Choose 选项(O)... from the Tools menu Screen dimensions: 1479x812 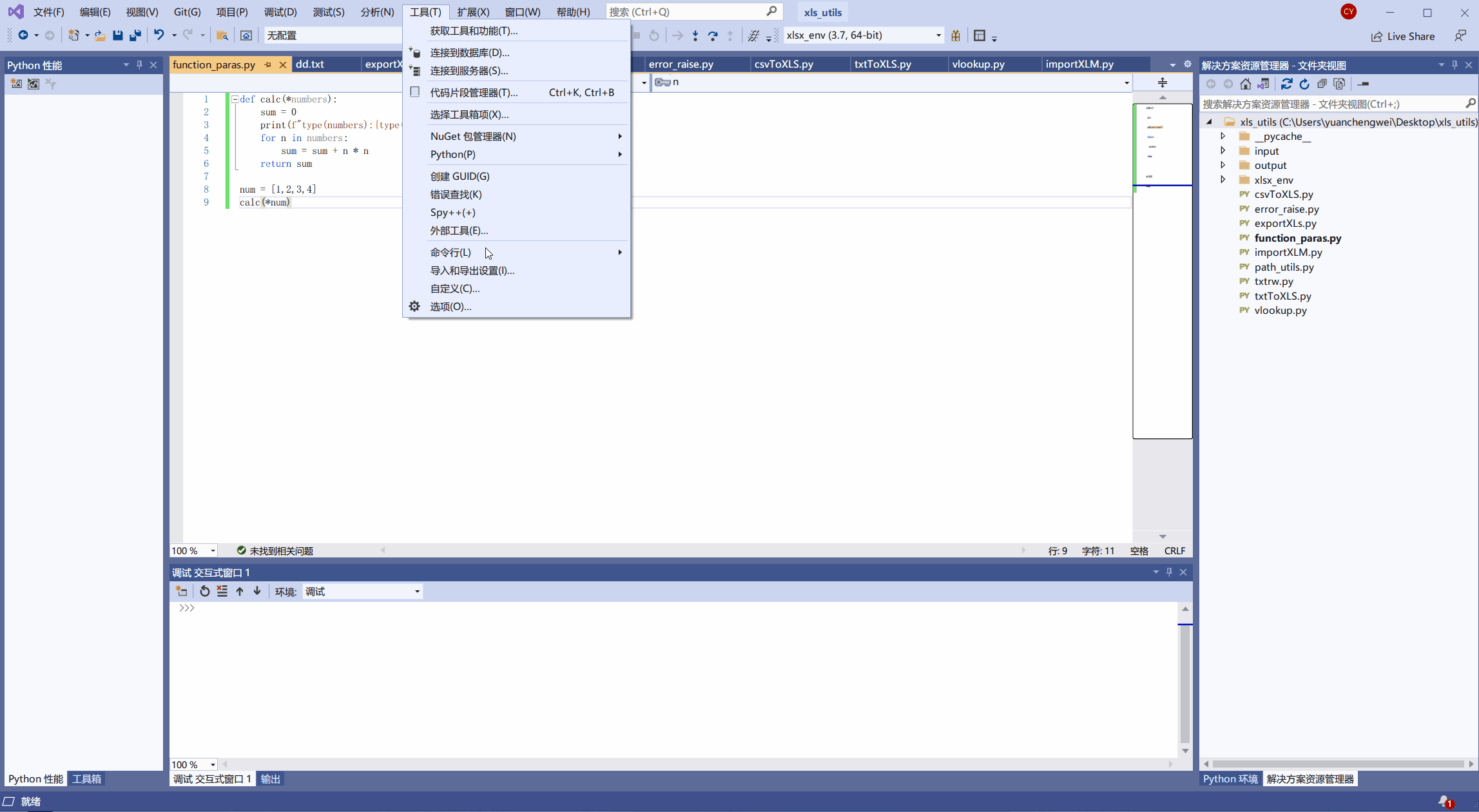click(x=450, y=306)
